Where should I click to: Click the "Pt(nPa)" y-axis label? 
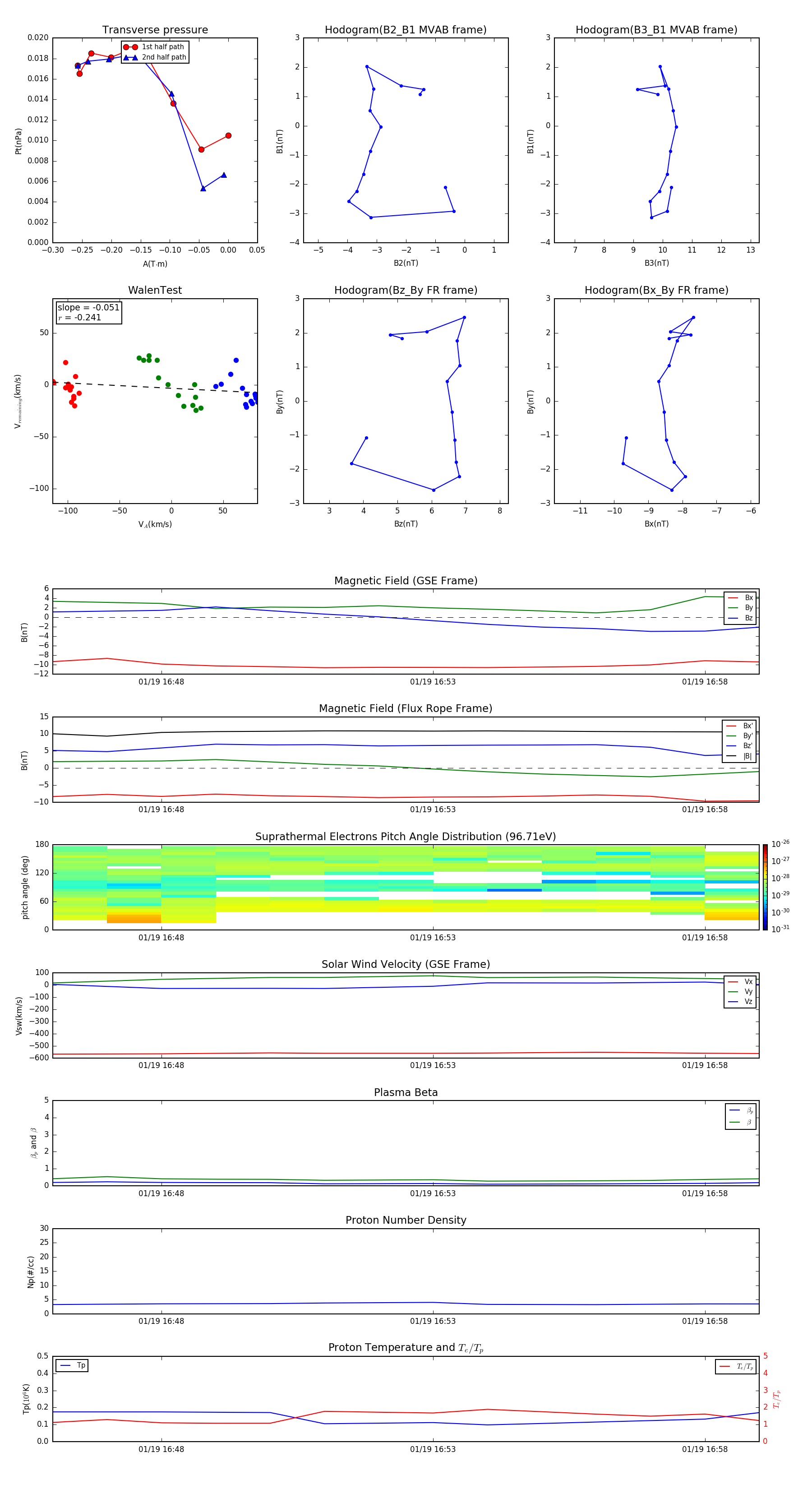tap(18, 141)
